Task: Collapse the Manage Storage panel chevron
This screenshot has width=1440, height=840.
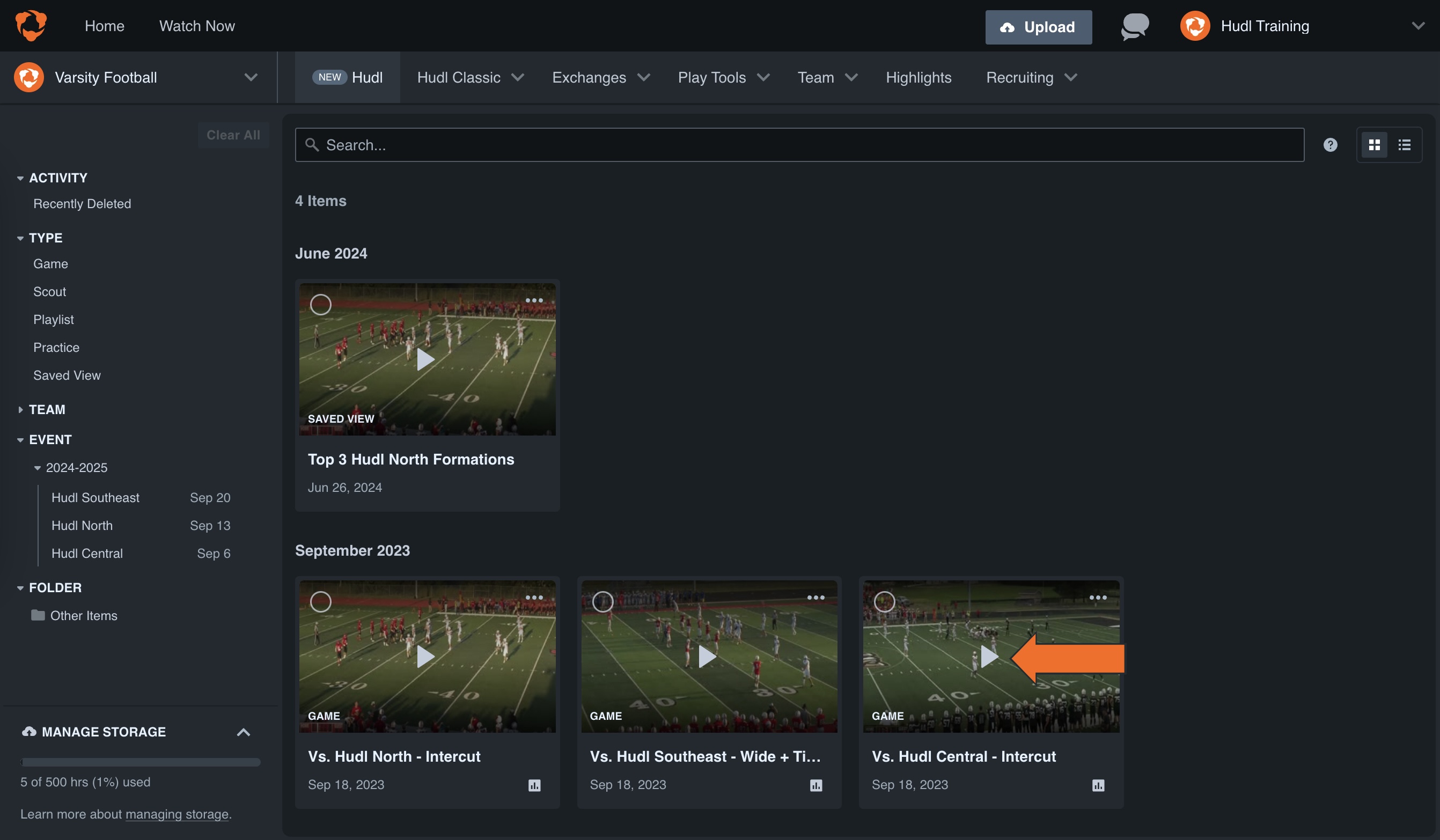Action: (x=244, y=732)
